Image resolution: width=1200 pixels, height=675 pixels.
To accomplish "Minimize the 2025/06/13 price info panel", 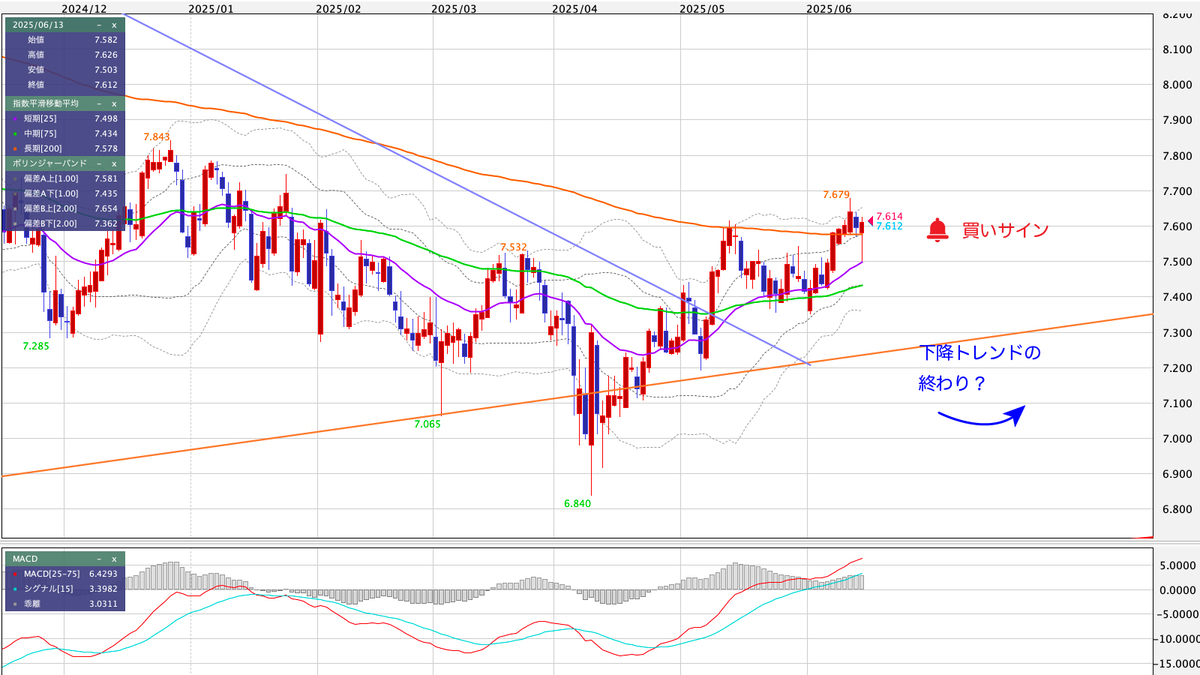I will (98, 24).
